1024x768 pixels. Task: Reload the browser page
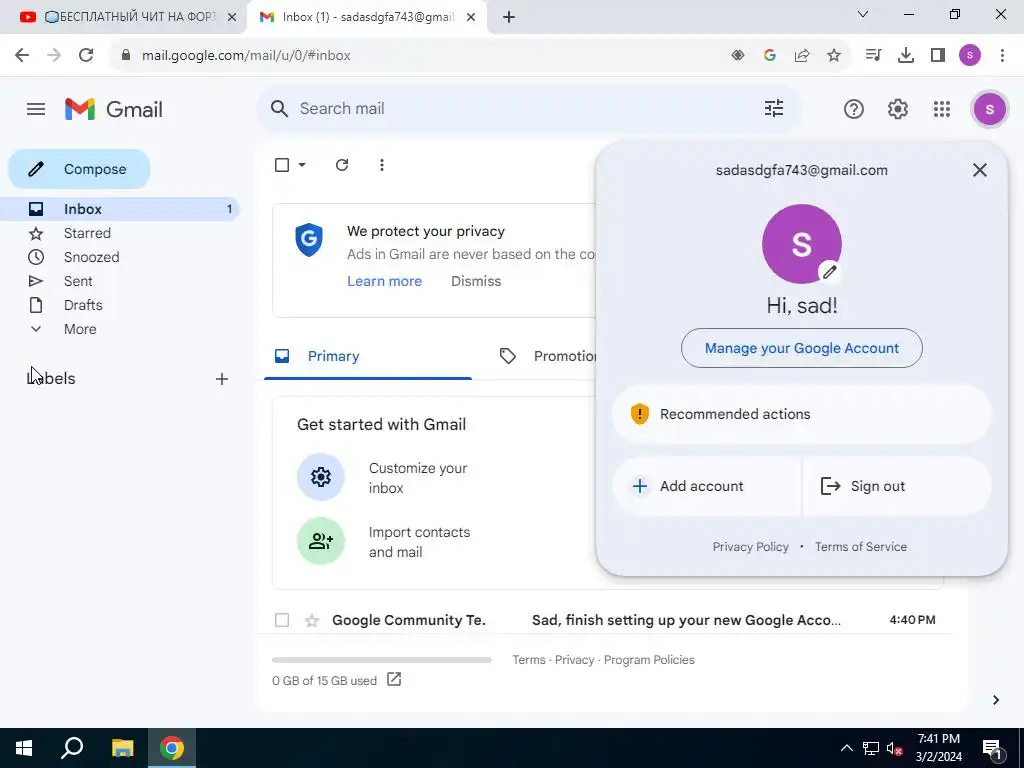point(86,55)
